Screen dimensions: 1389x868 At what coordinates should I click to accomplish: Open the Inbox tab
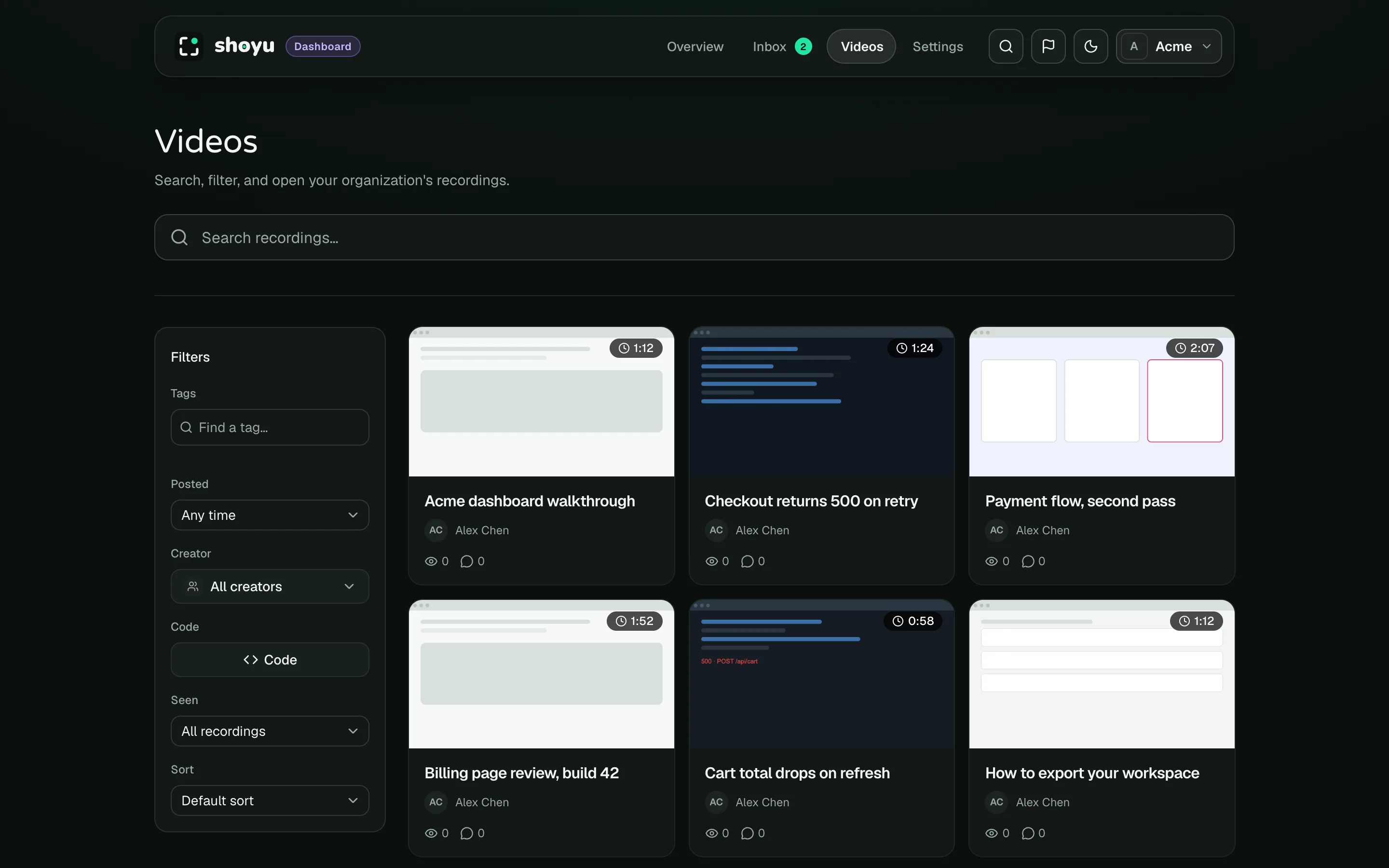coord(770,46)
